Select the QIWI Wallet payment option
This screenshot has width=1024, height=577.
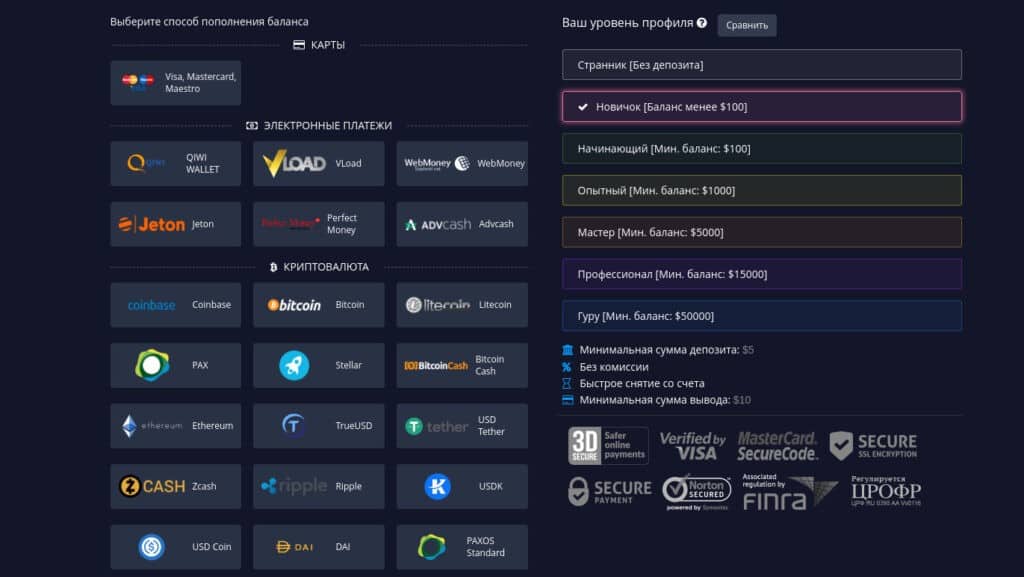(x=176, y=164)
